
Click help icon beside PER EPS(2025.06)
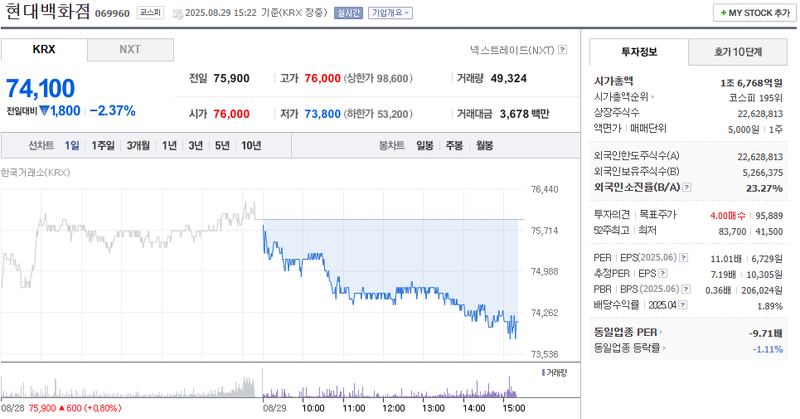click(x=684, y=258)
